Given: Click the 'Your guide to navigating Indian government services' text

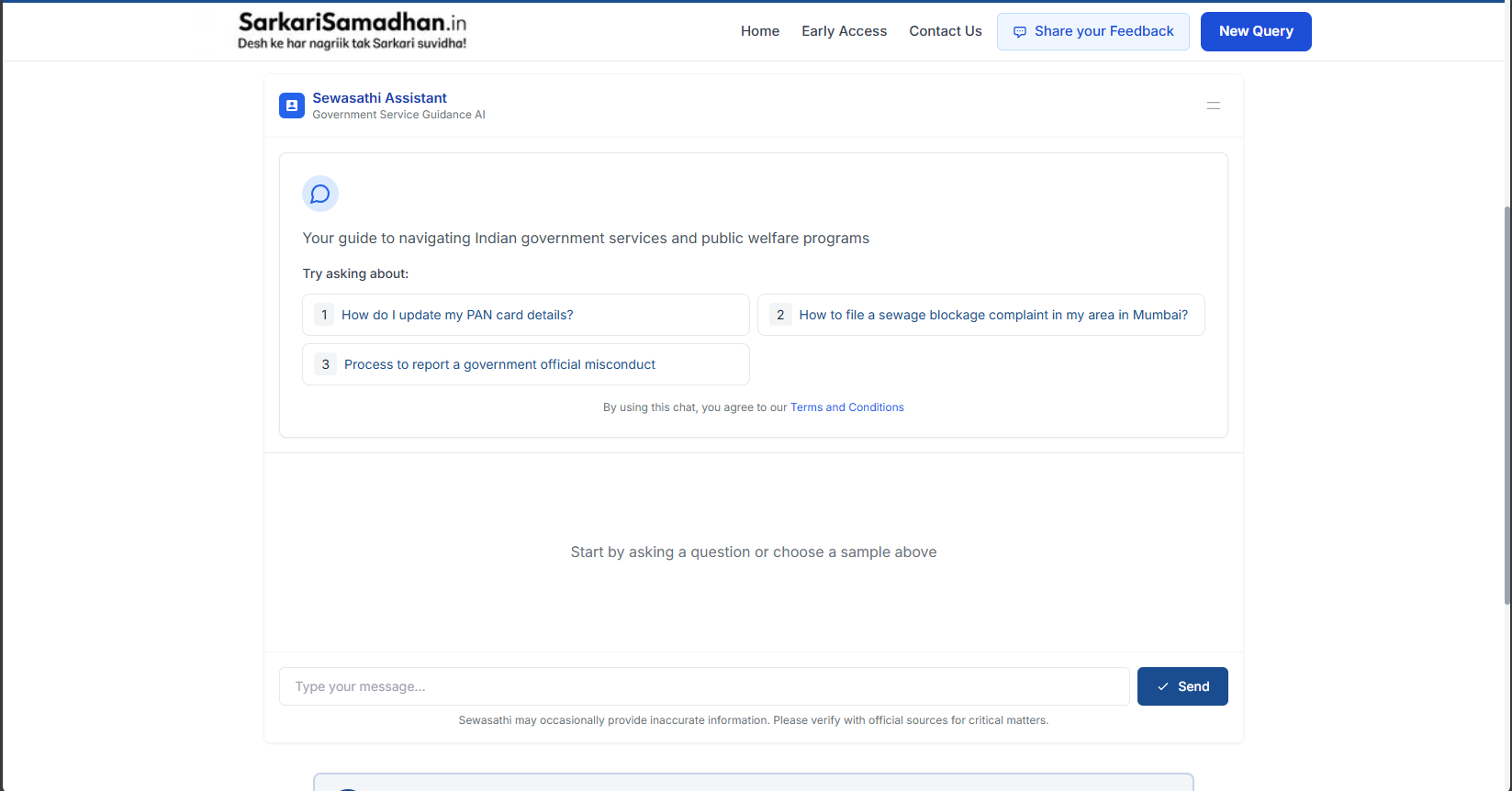Looking at the screenshot, I should [586, 238].
